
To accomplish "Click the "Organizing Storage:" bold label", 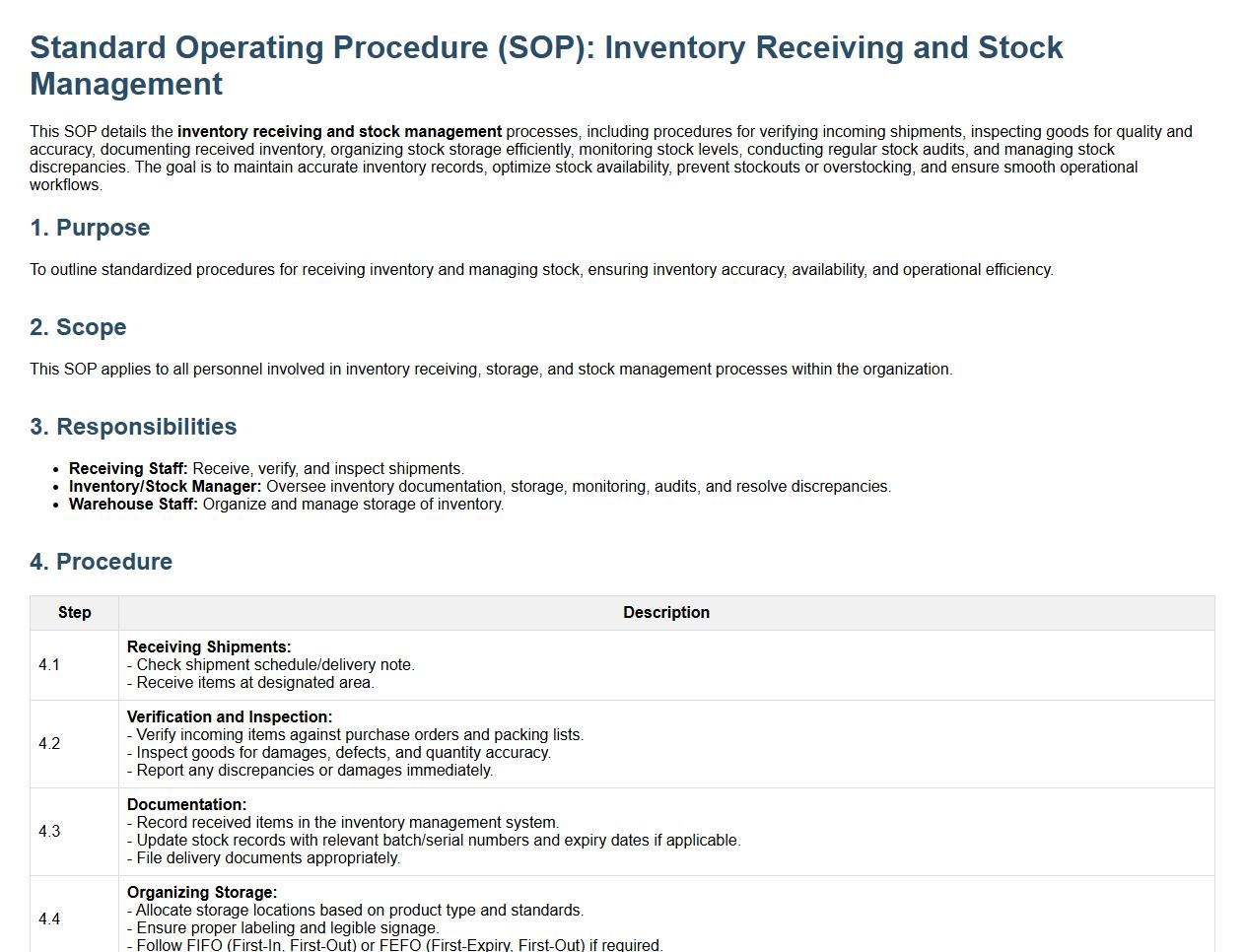I will (202, 893).
